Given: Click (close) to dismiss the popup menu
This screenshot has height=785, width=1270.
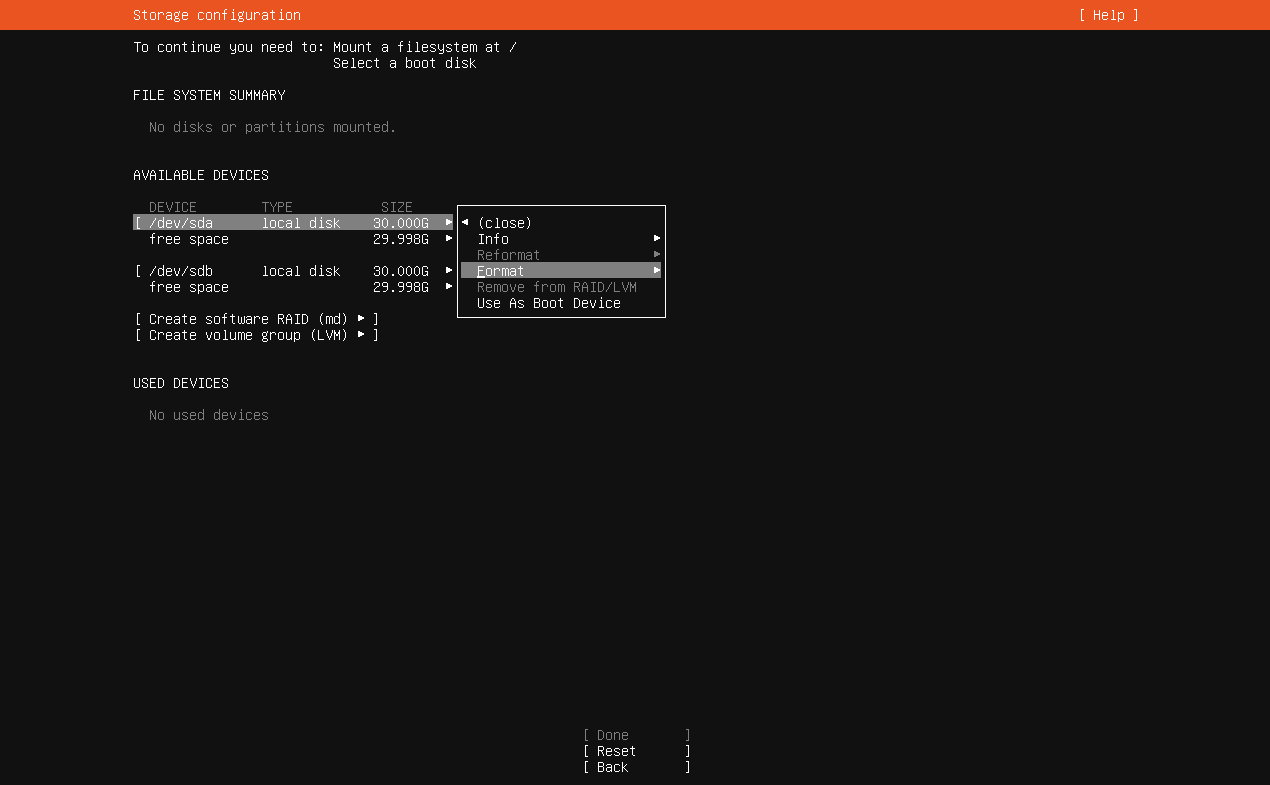Looking at the screenshot, I should [x=504, y=223].
